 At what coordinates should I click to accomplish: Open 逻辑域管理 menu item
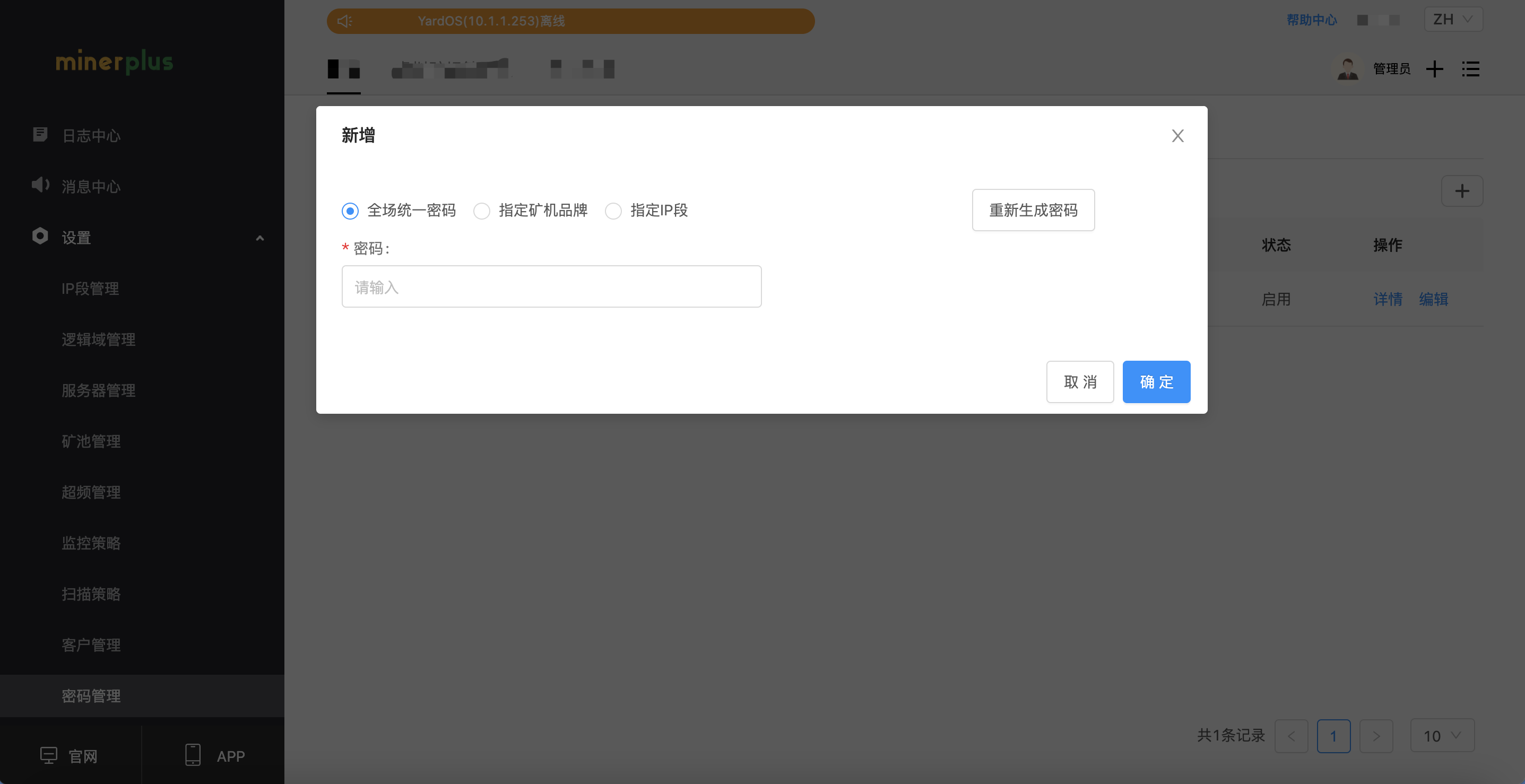tap(98, 339)
